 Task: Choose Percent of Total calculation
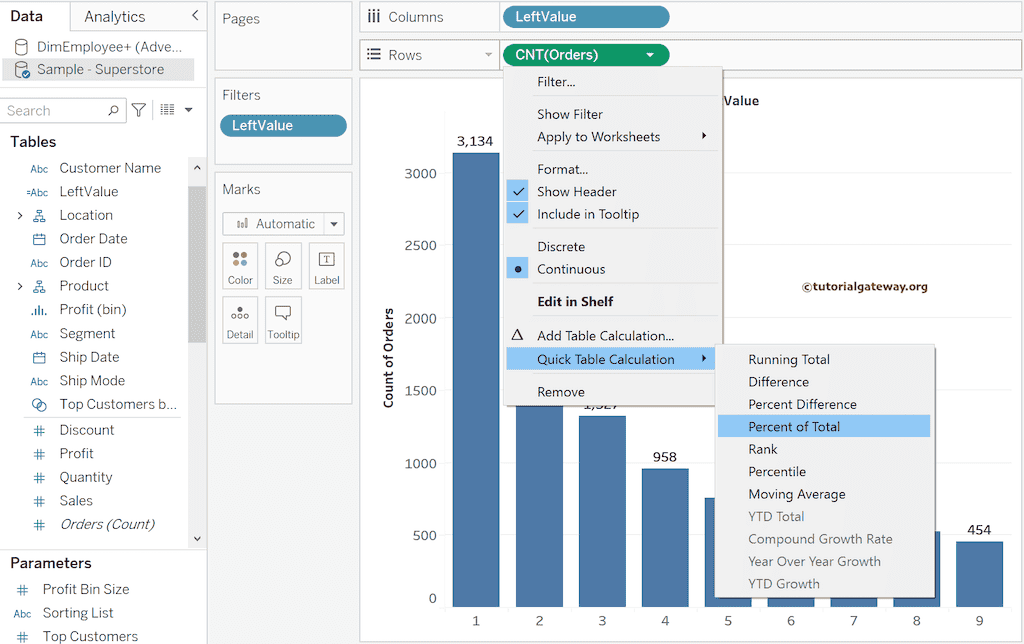pyautogui.click(x=794, y=427)
